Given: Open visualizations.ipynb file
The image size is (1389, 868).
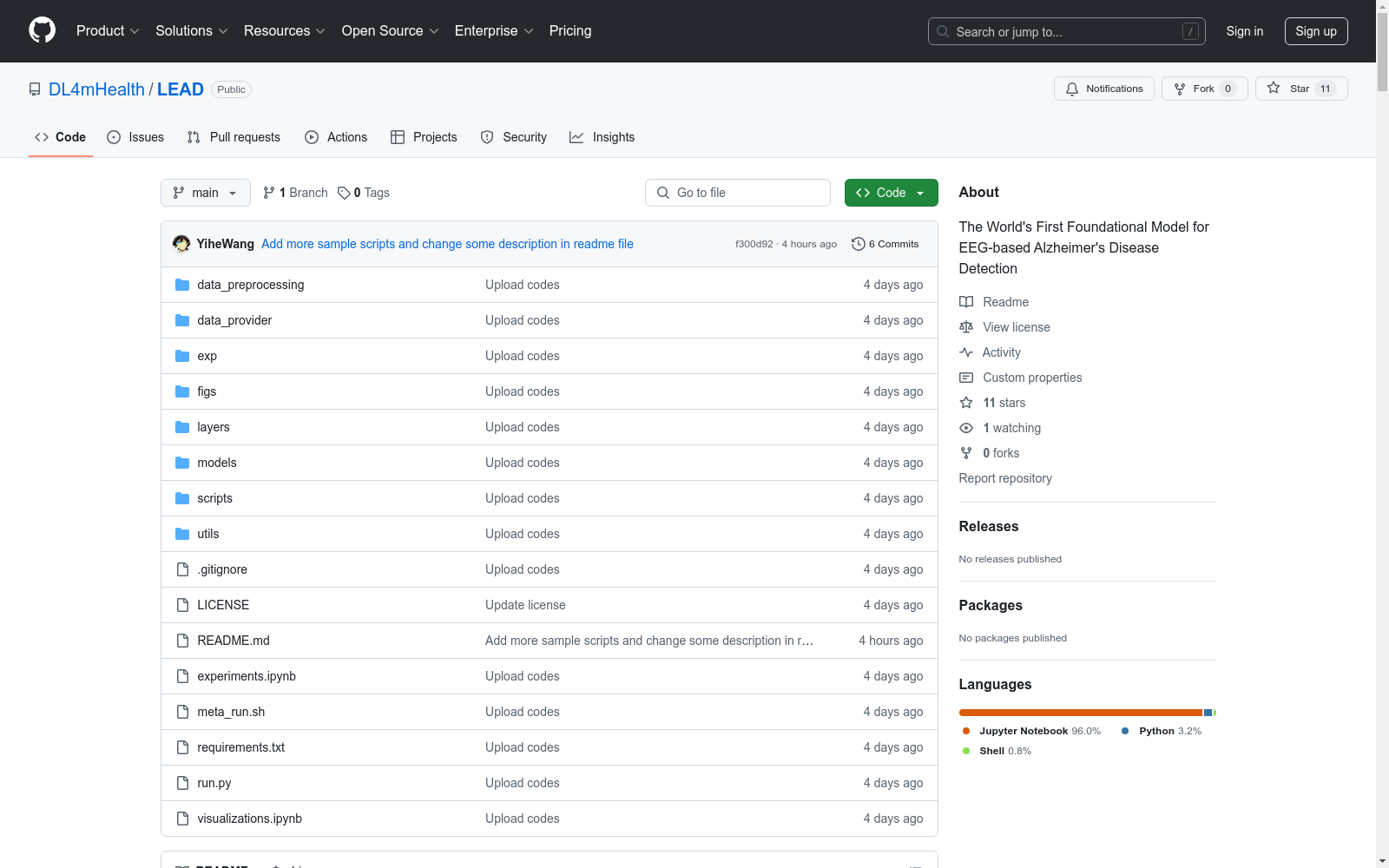Looking at the screenshot, I should pos(249,819).
